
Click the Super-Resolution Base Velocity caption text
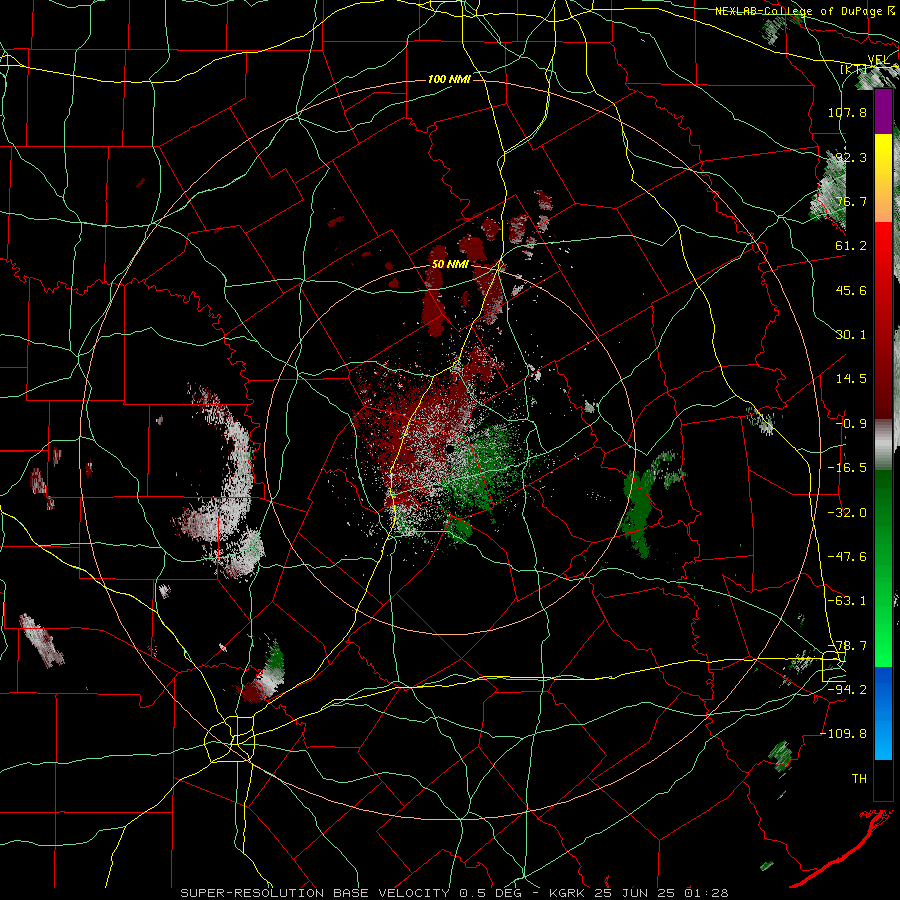[455, 893]
